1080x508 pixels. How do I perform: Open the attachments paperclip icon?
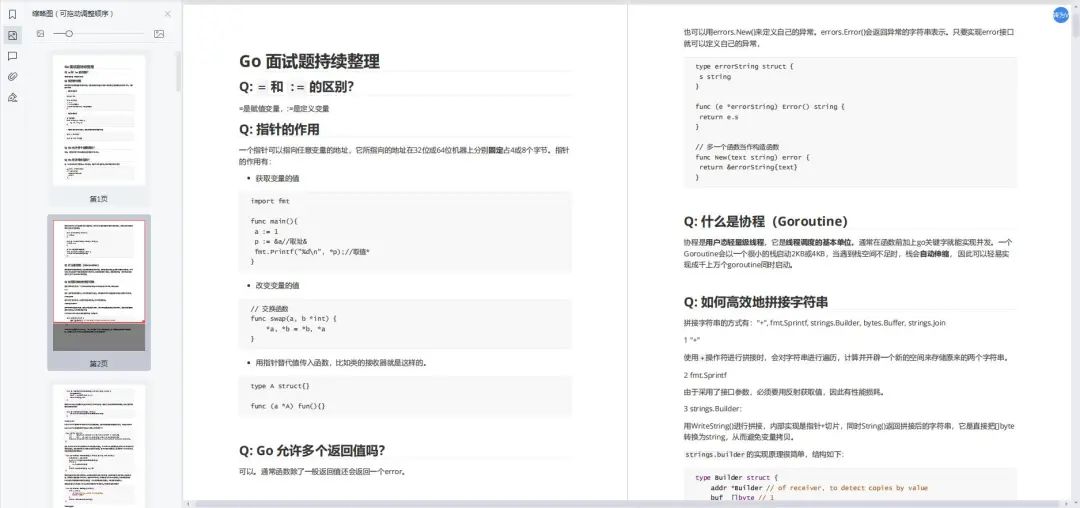click(12, 76)
